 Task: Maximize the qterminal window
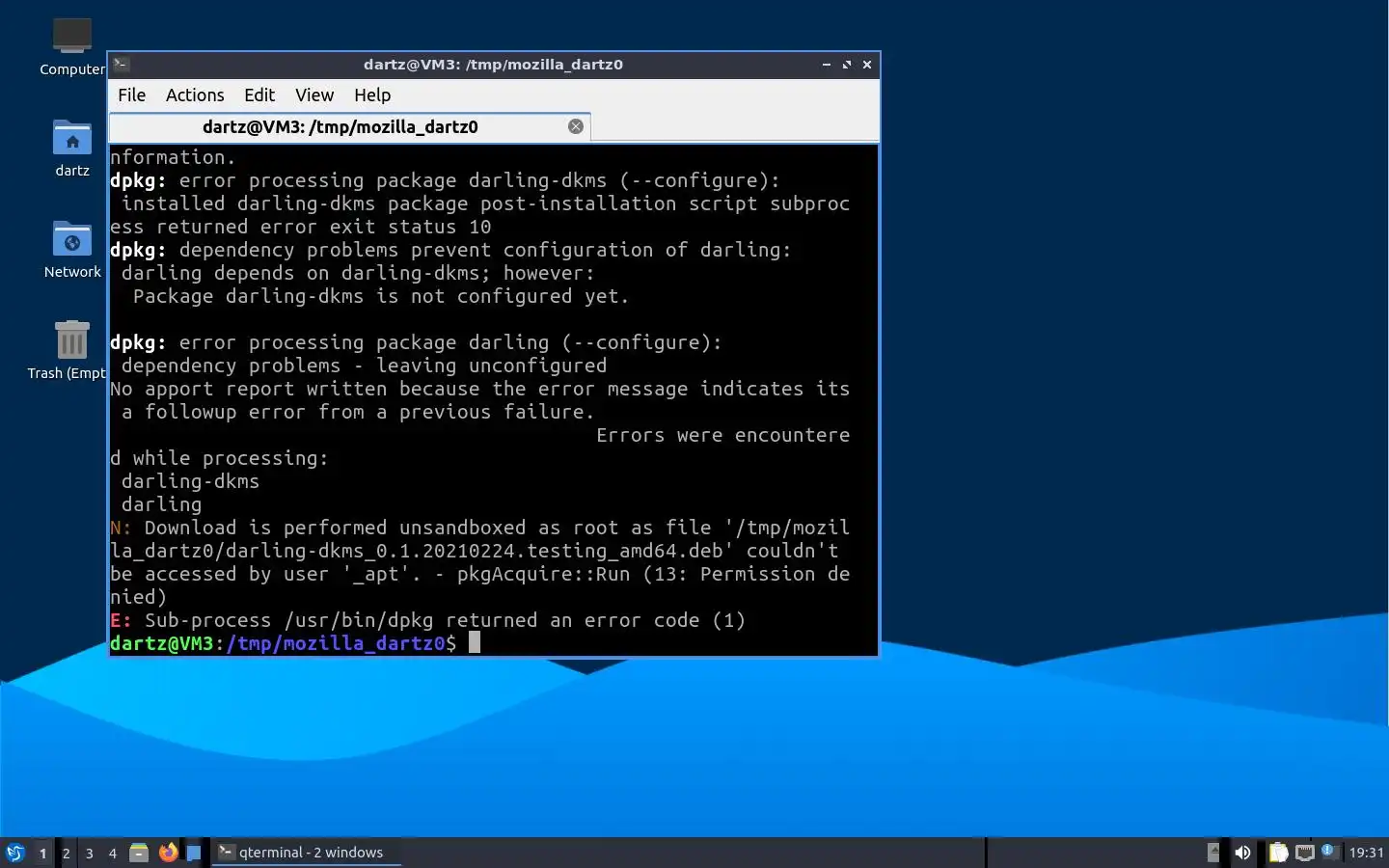click(847, 65)
